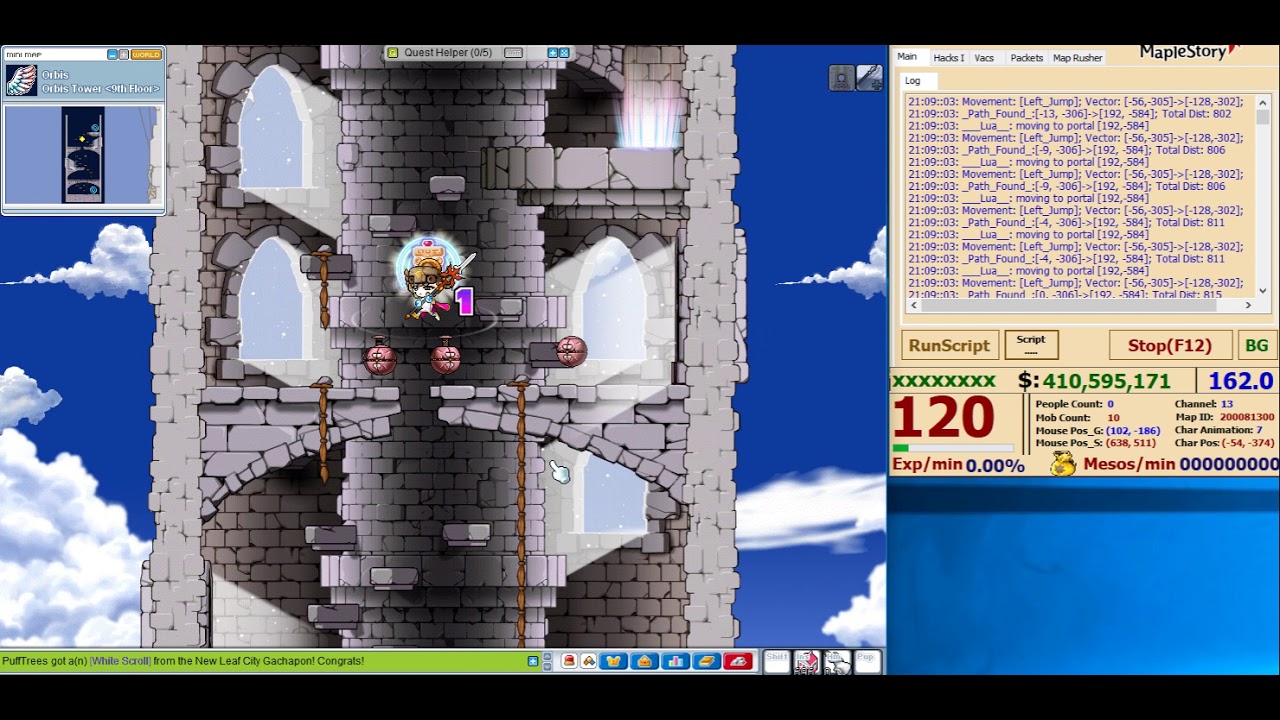Expand Quest Helper with plus icon
The image size is (1280, 720).
tap(553, 53)
